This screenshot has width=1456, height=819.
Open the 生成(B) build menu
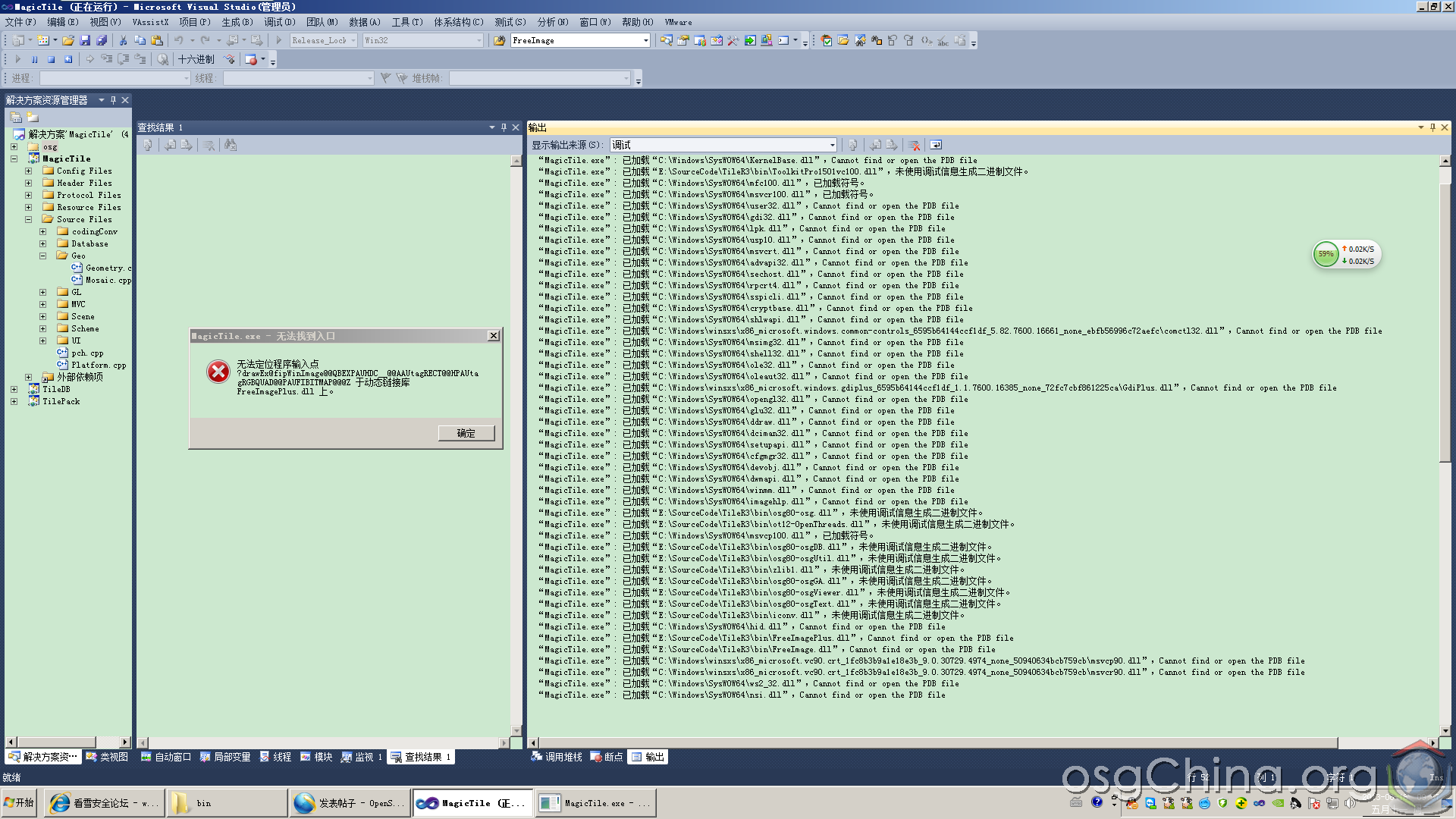237,22
